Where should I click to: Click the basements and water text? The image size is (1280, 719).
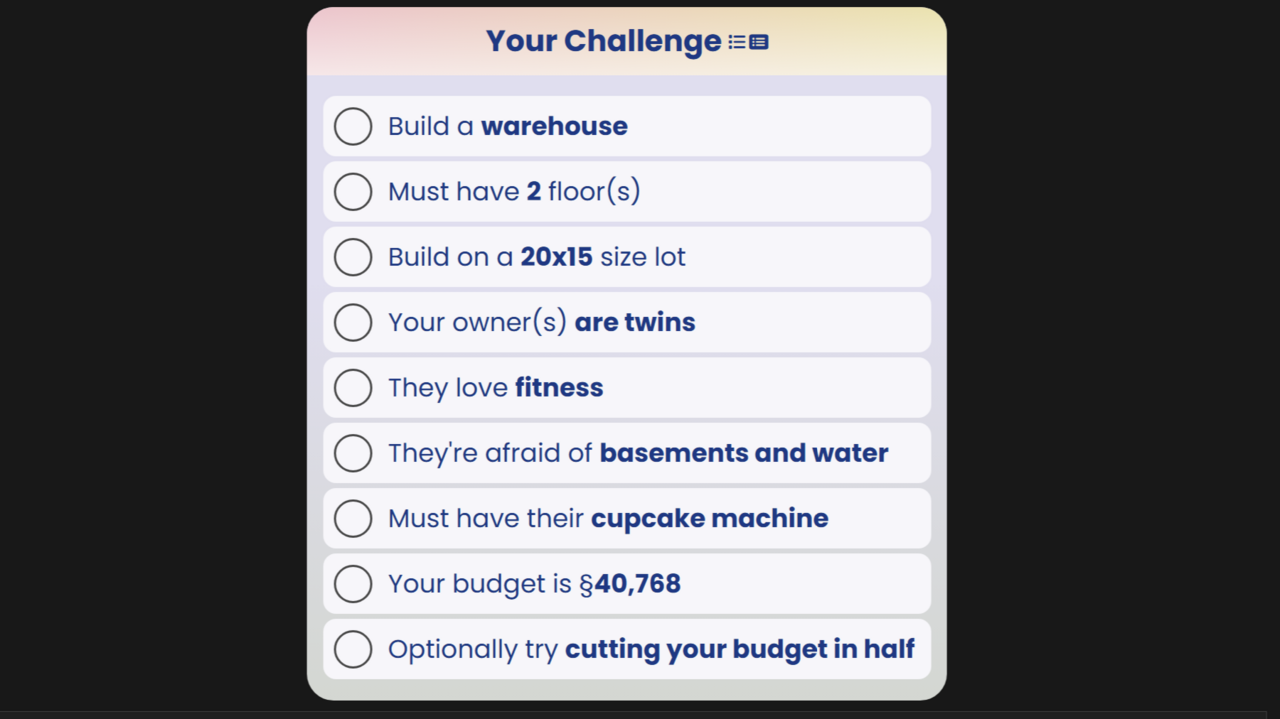[744, 453]
